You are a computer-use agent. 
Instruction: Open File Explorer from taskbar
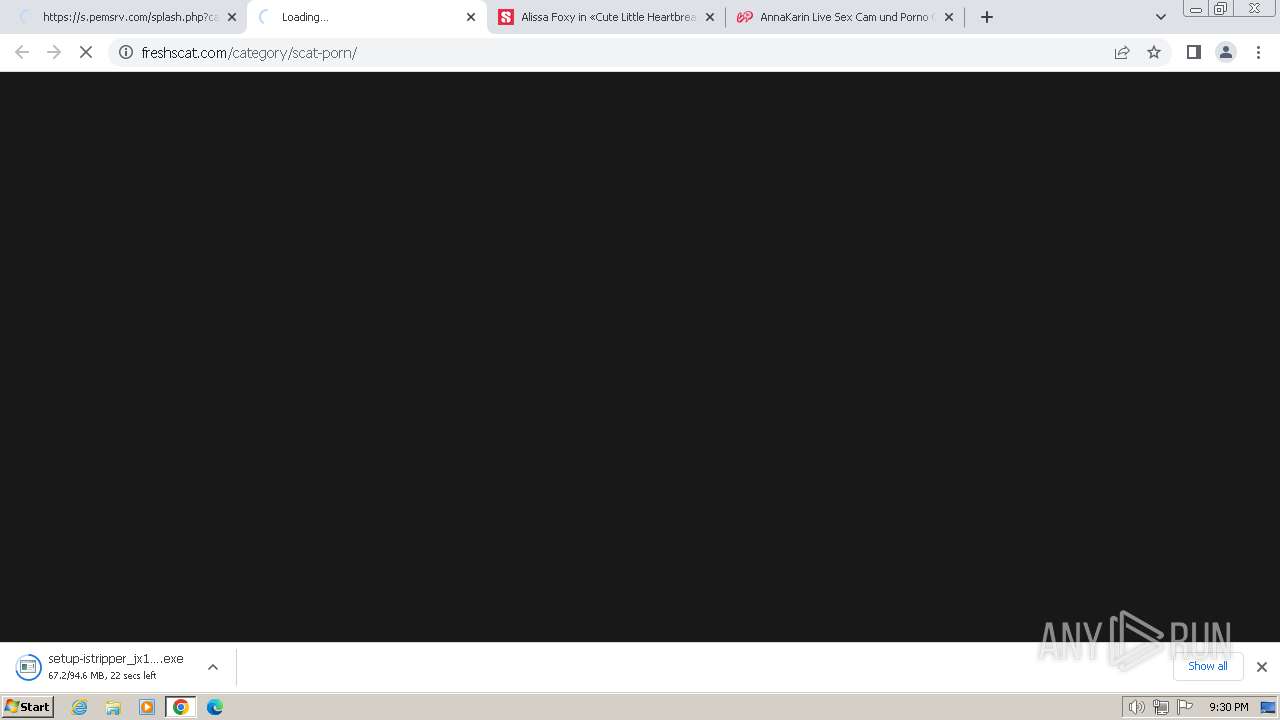pos(113,707)
